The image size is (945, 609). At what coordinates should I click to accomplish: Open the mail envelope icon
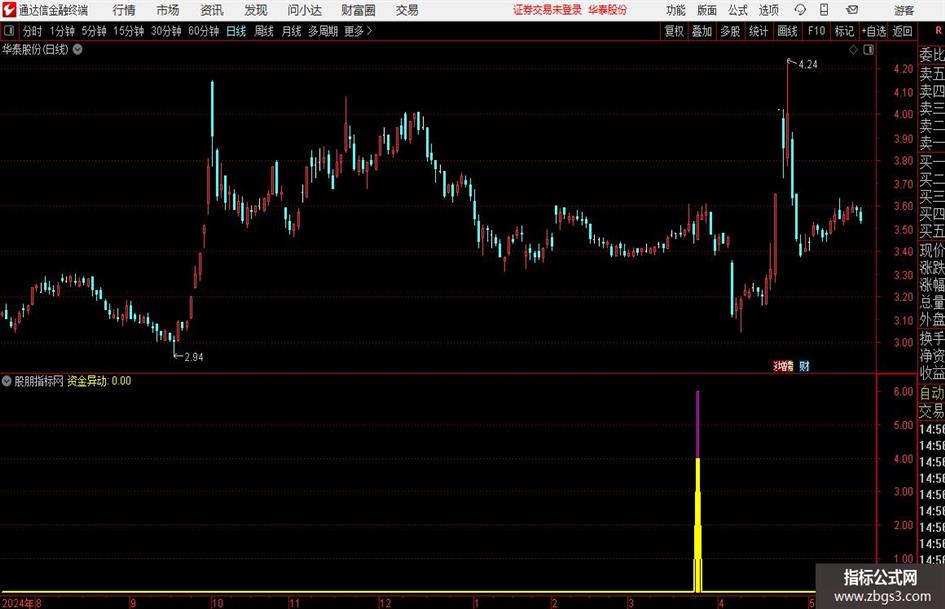[852, 10]
